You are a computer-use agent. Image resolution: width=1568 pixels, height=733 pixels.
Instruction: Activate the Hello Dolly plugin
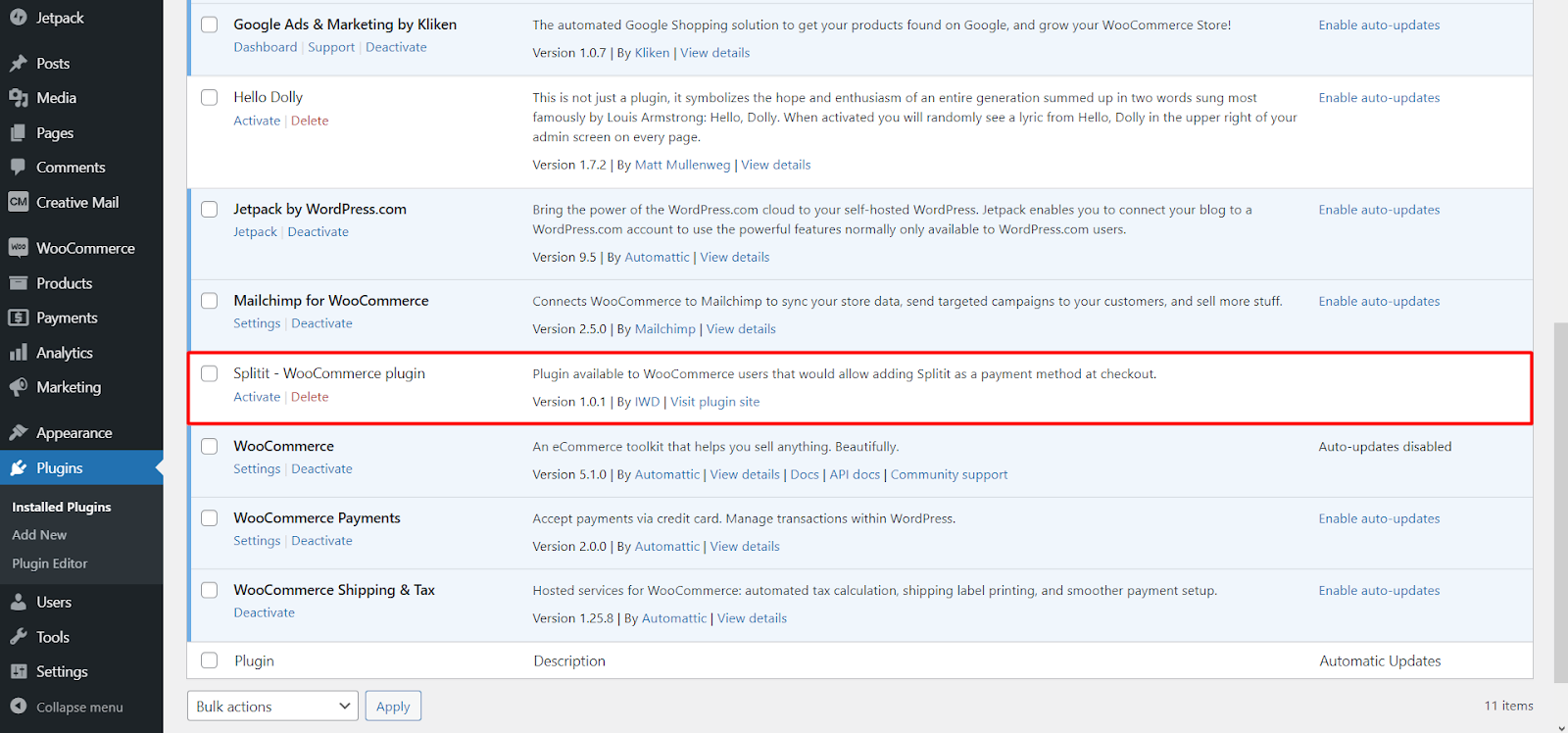(257, 121)
